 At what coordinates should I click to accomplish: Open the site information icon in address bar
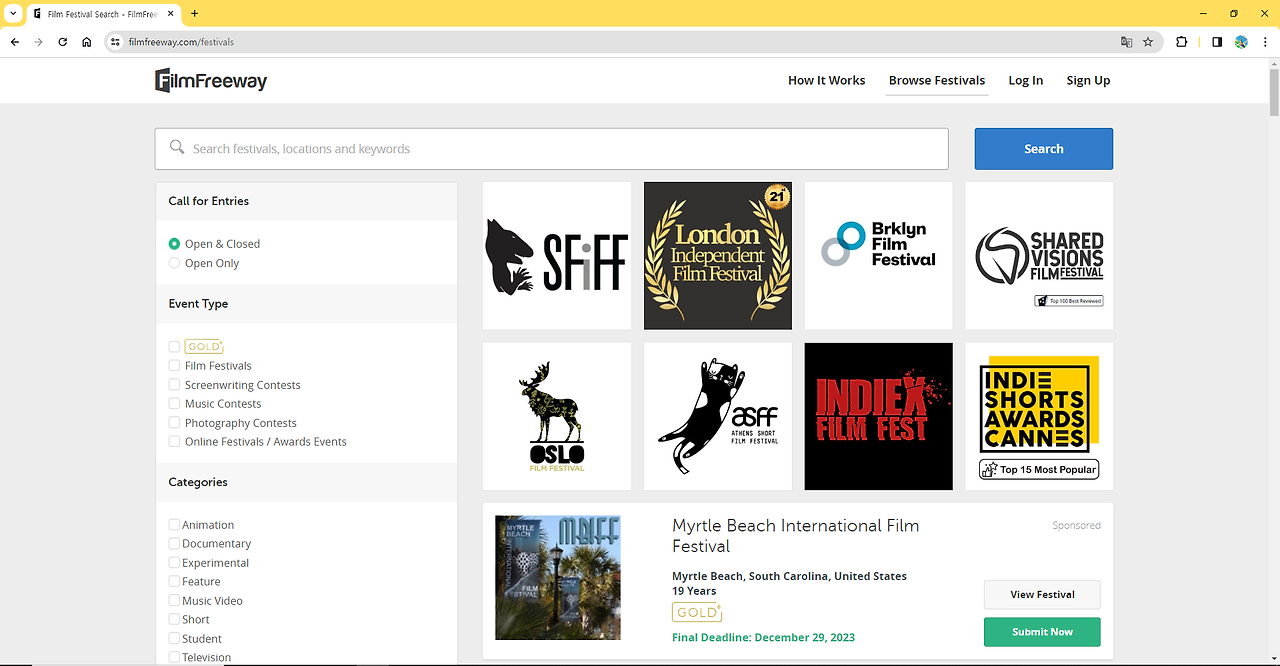[115, 42]
